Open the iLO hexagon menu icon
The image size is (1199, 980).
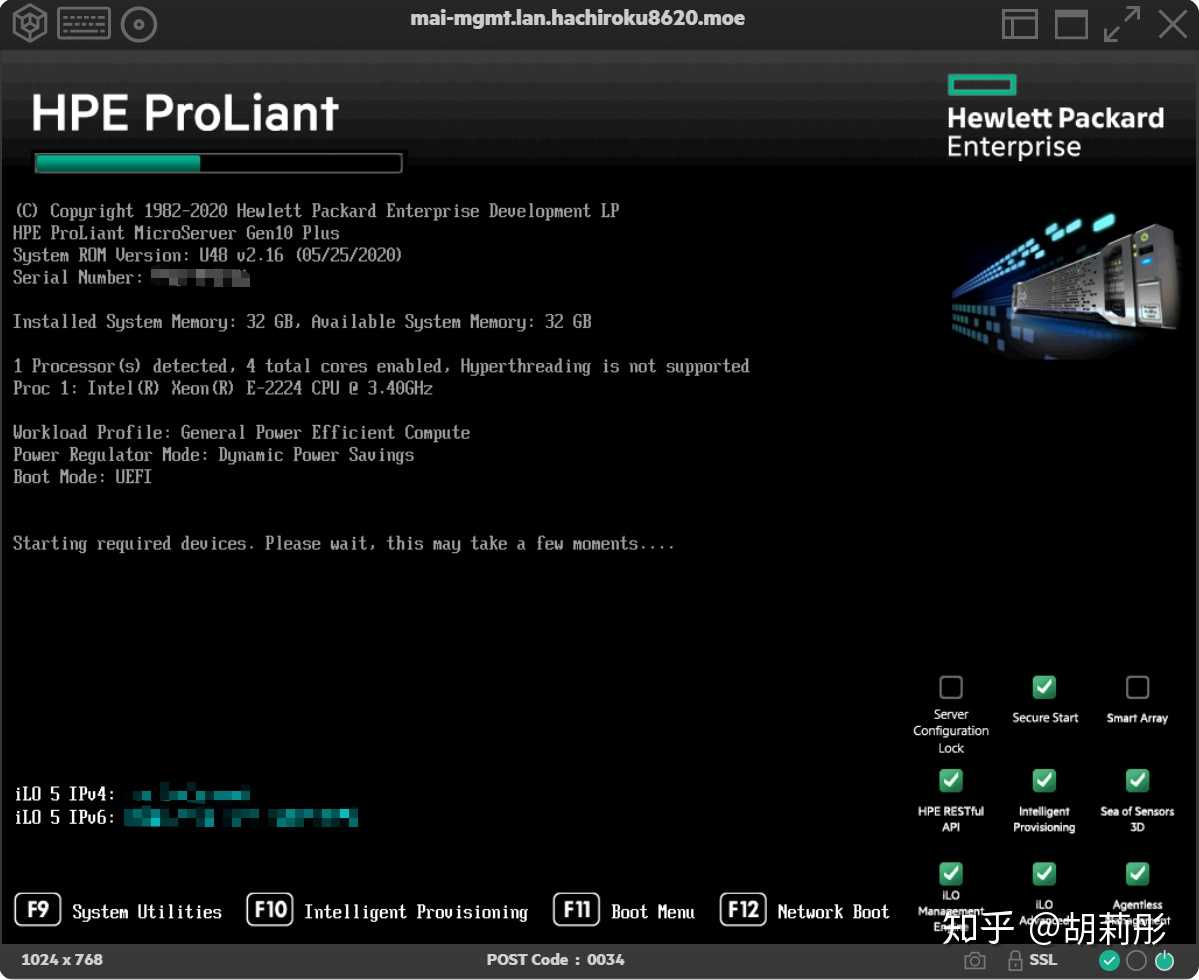tap(30, 23)
